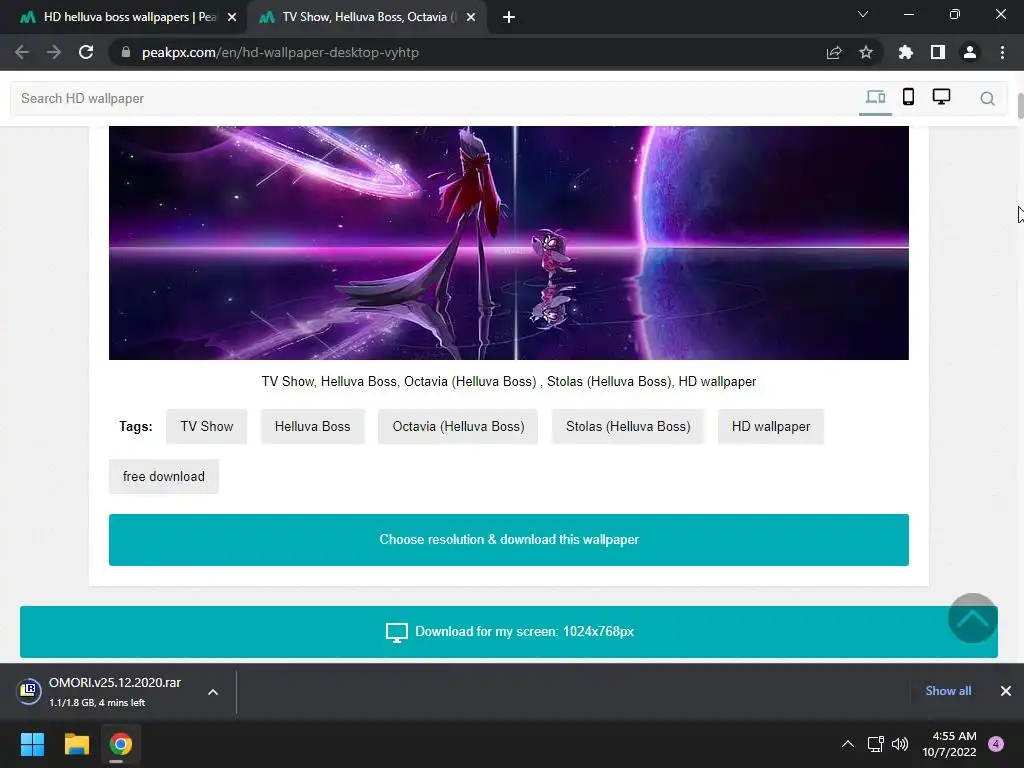Image resolution: width=1024 pixels, height=768 pixels.
Task: Search tabs with the dropdown chevron
Action: point(863,14)
